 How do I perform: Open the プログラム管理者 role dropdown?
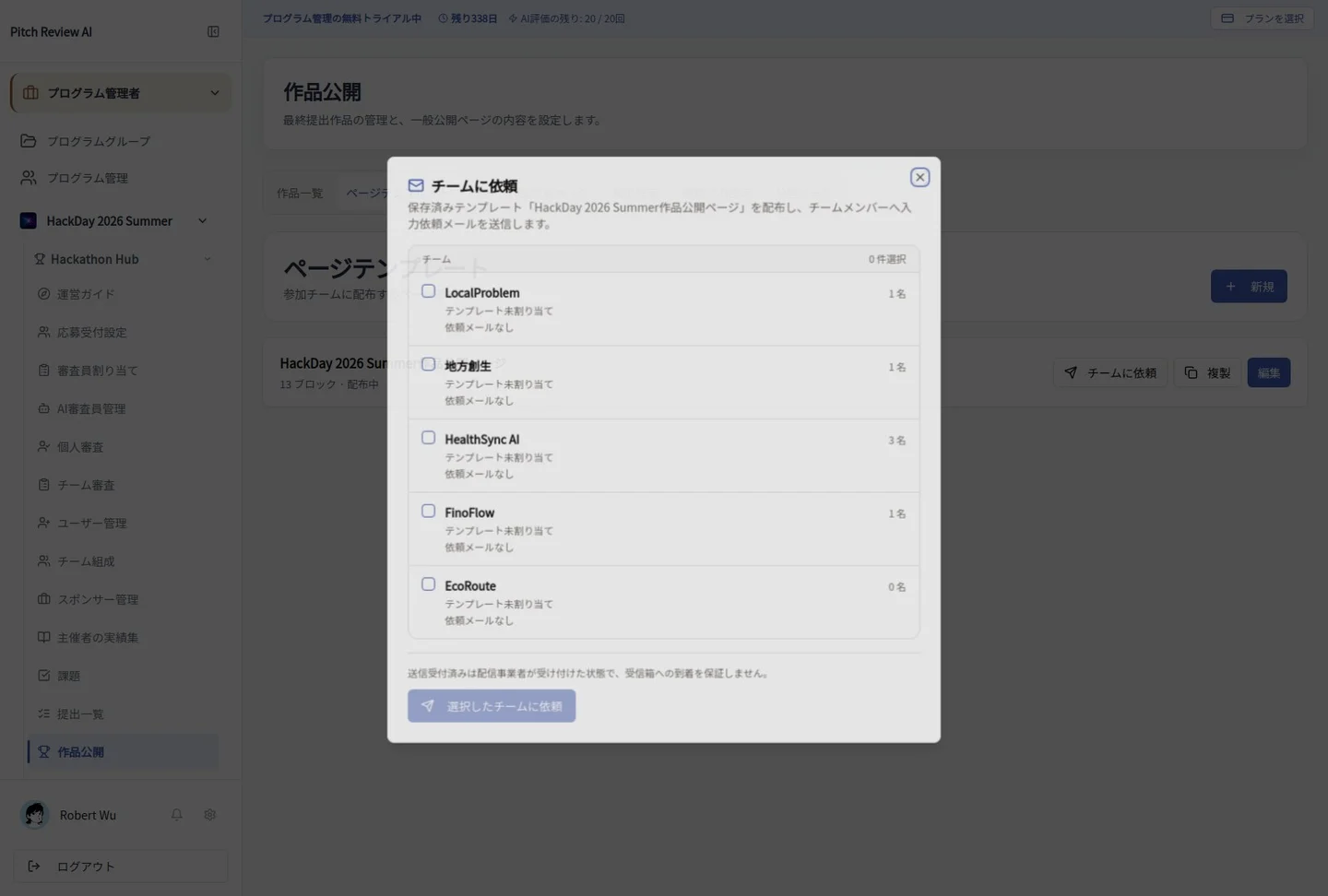121,93
